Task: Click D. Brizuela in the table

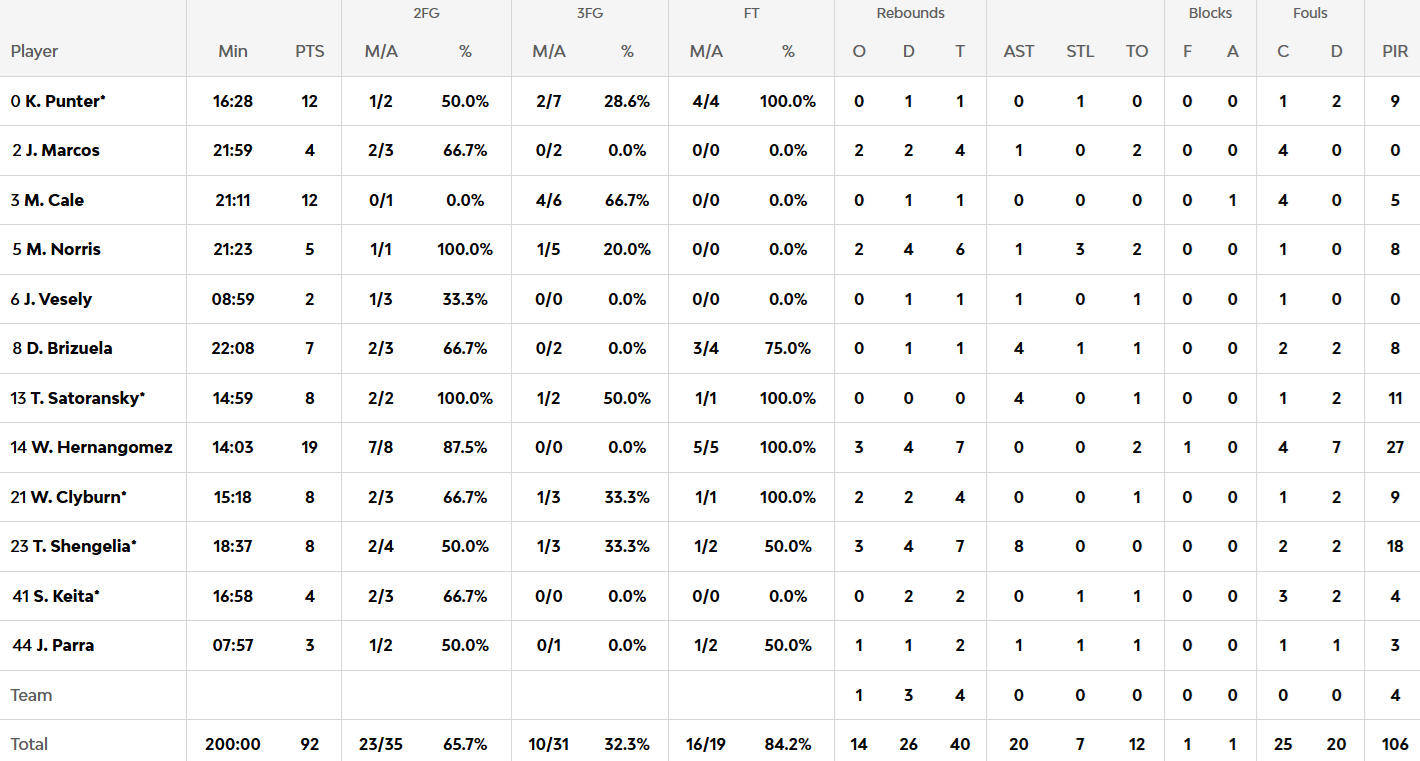Action: pos(70,349)
